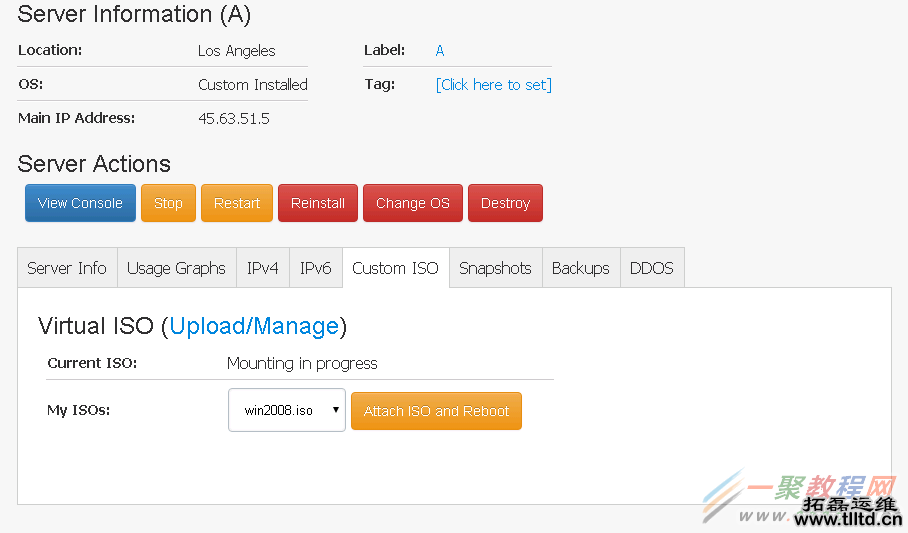908x533 pixels.
Task: Expand the win2008.iso dropdown
Action: coord(287,410)
